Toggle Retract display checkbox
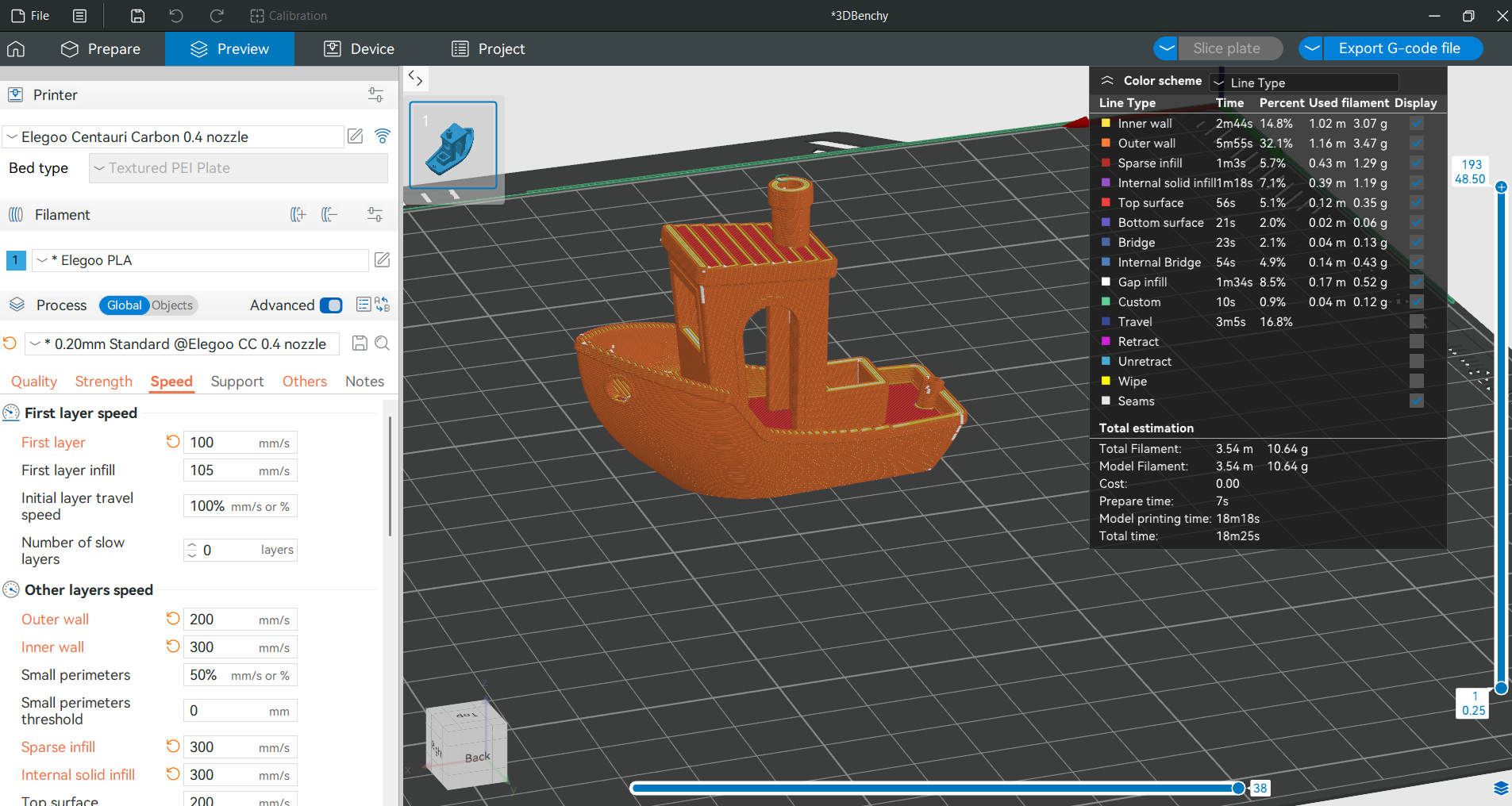The width and height of the screenshot is (1512, 806). (x=1417, y=342)
